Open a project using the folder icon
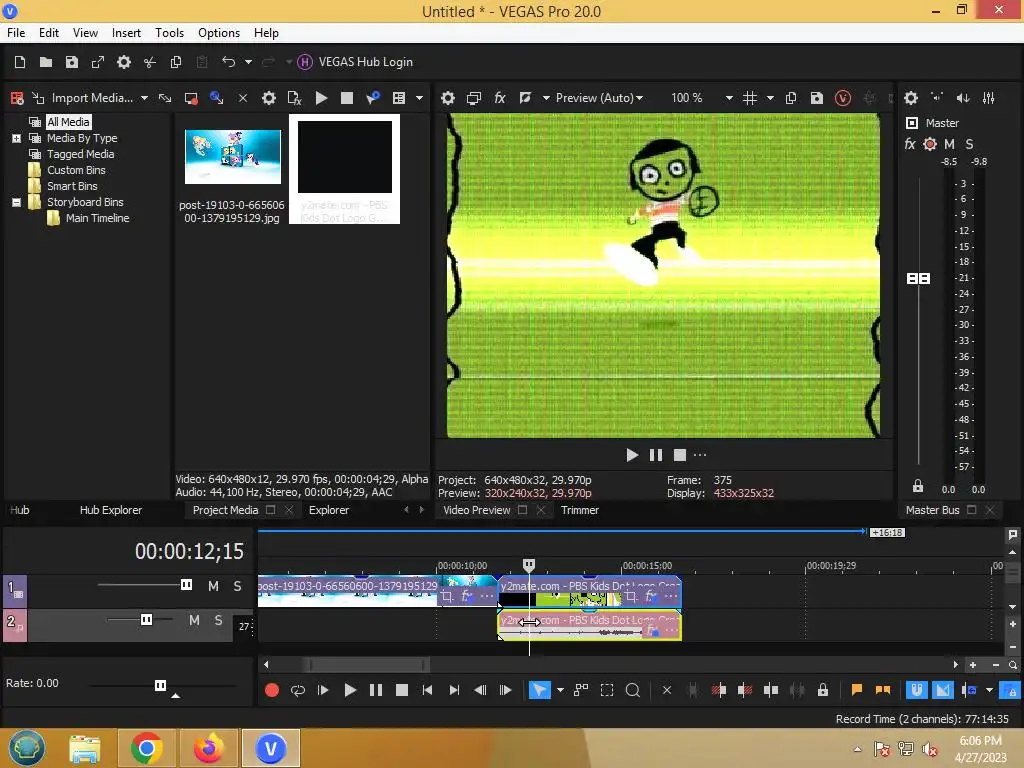 46,62
